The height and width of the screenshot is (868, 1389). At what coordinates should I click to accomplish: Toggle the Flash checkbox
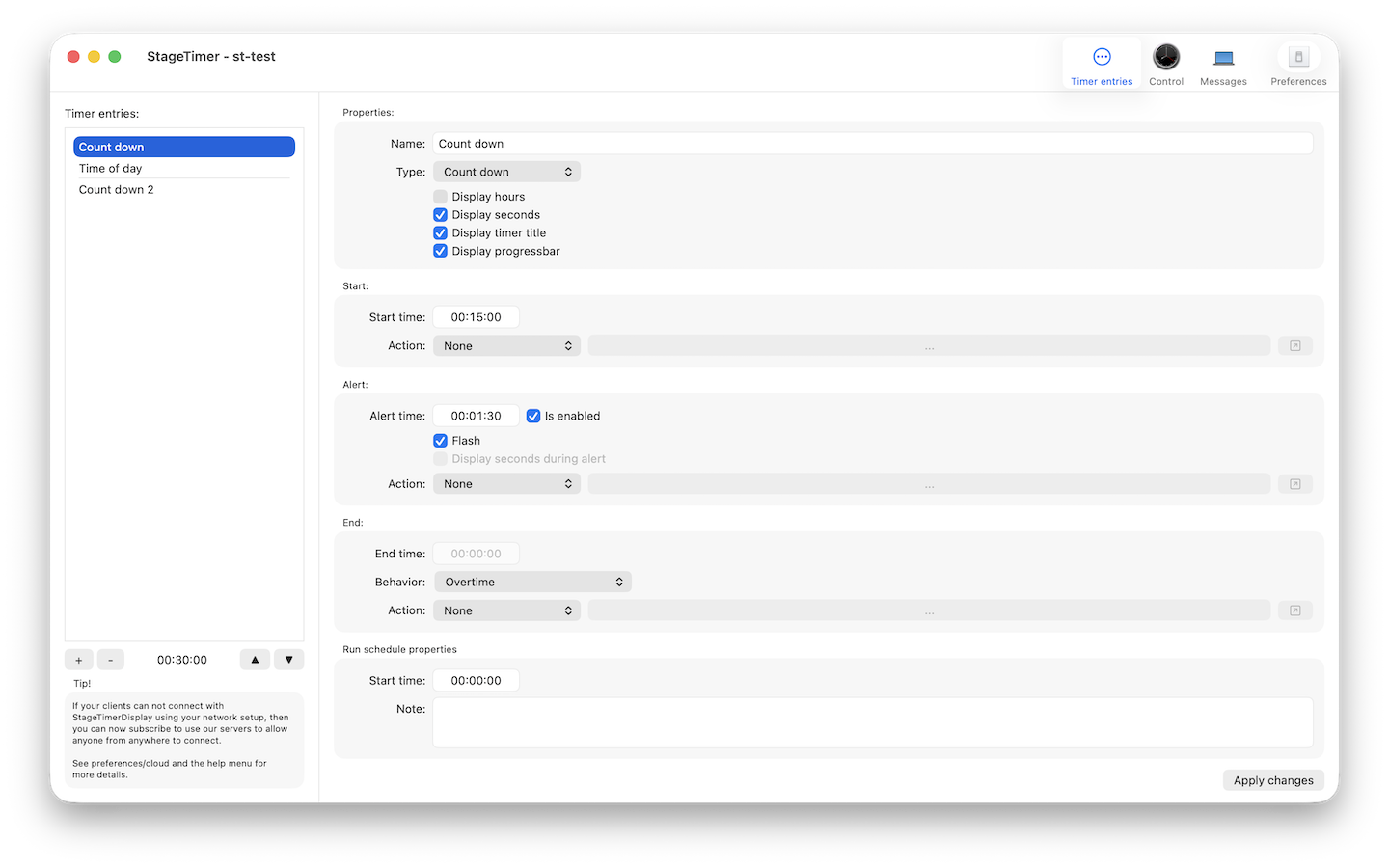click(x=440, y=441)
